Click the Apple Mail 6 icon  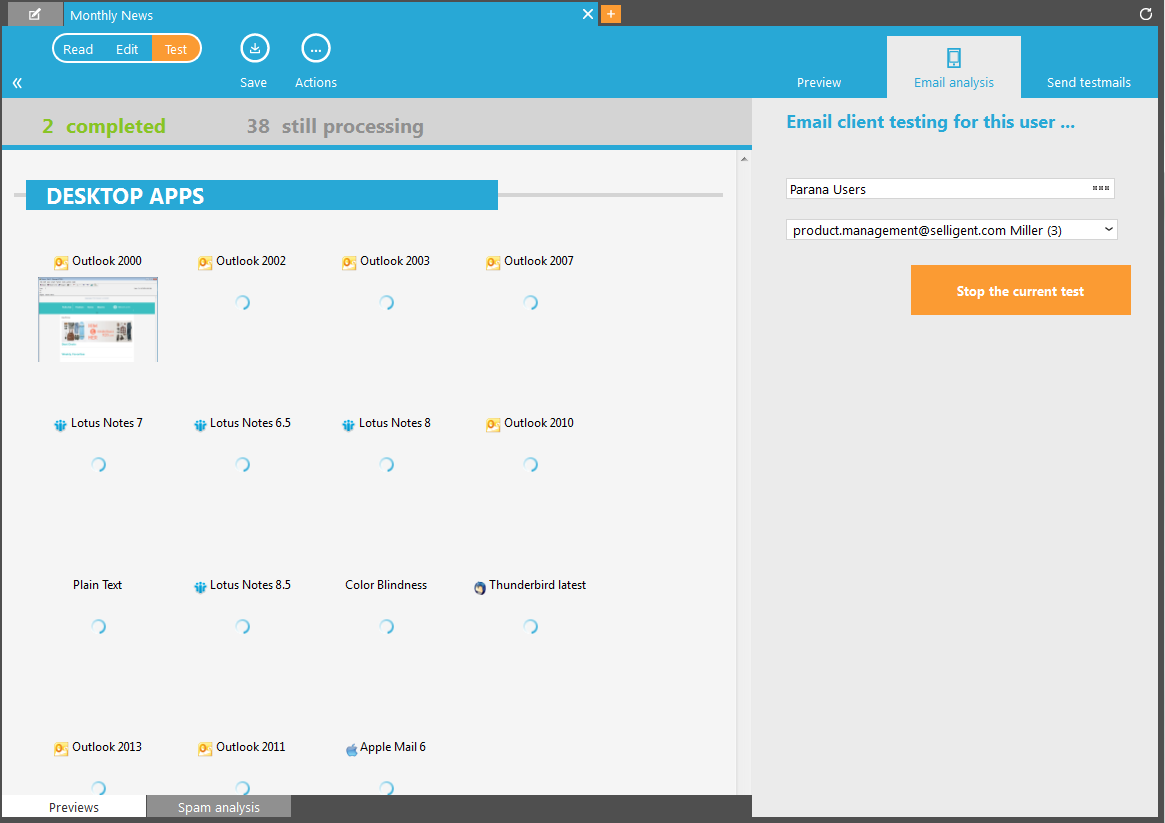(x=351, y=749)
